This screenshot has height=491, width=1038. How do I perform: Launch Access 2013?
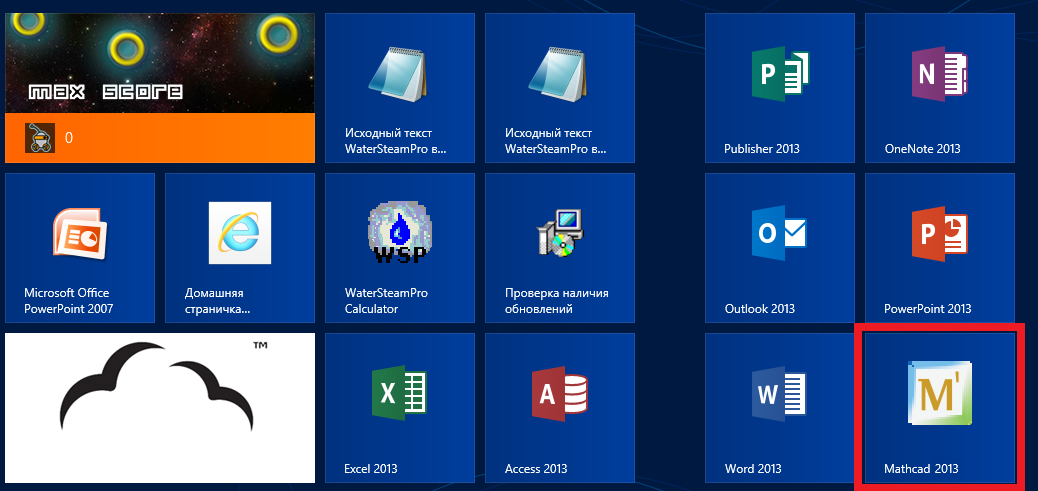tap(560, 408)
